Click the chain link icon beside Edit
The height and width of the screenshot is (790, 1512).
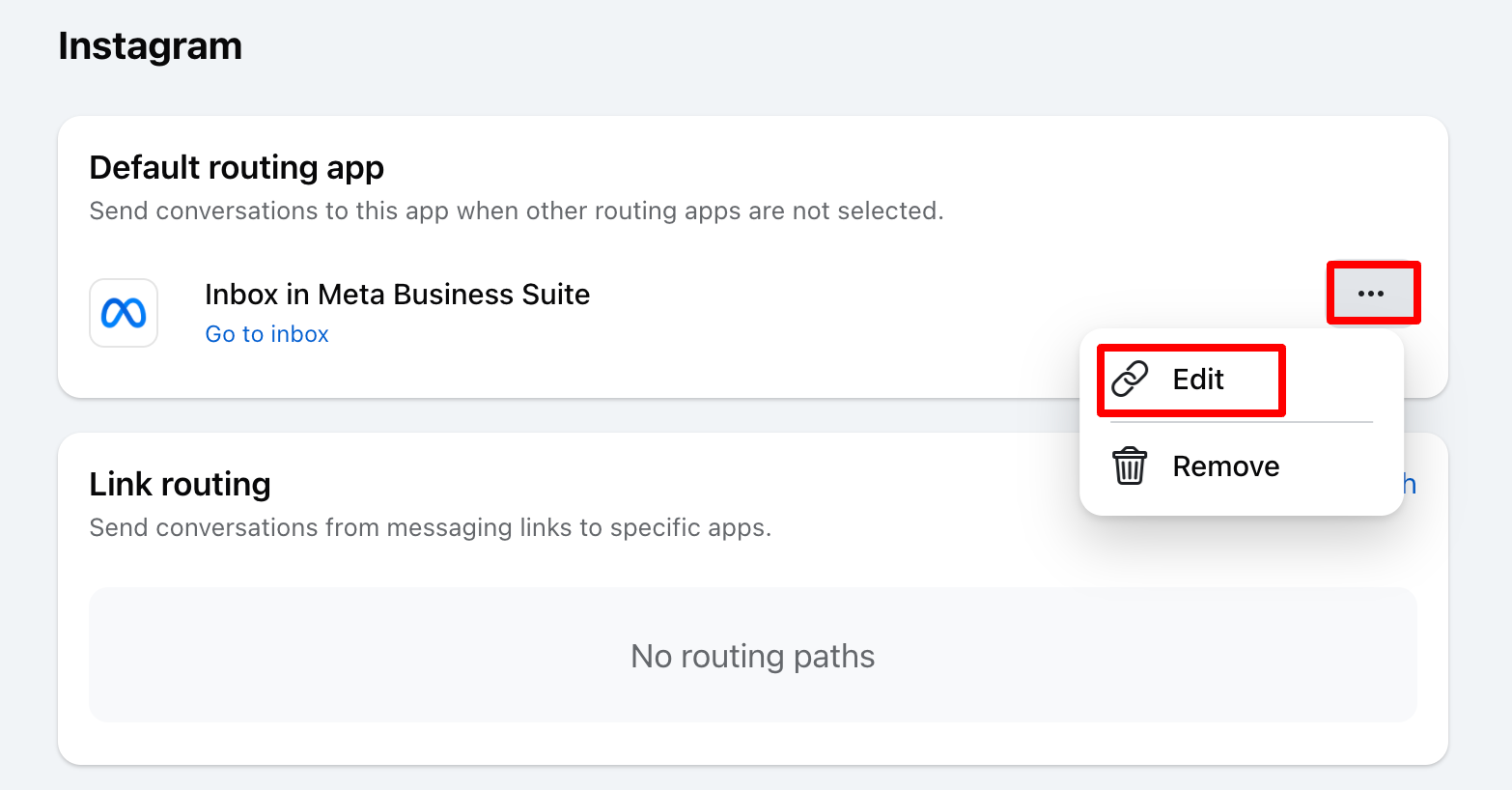click(1130, 380)
